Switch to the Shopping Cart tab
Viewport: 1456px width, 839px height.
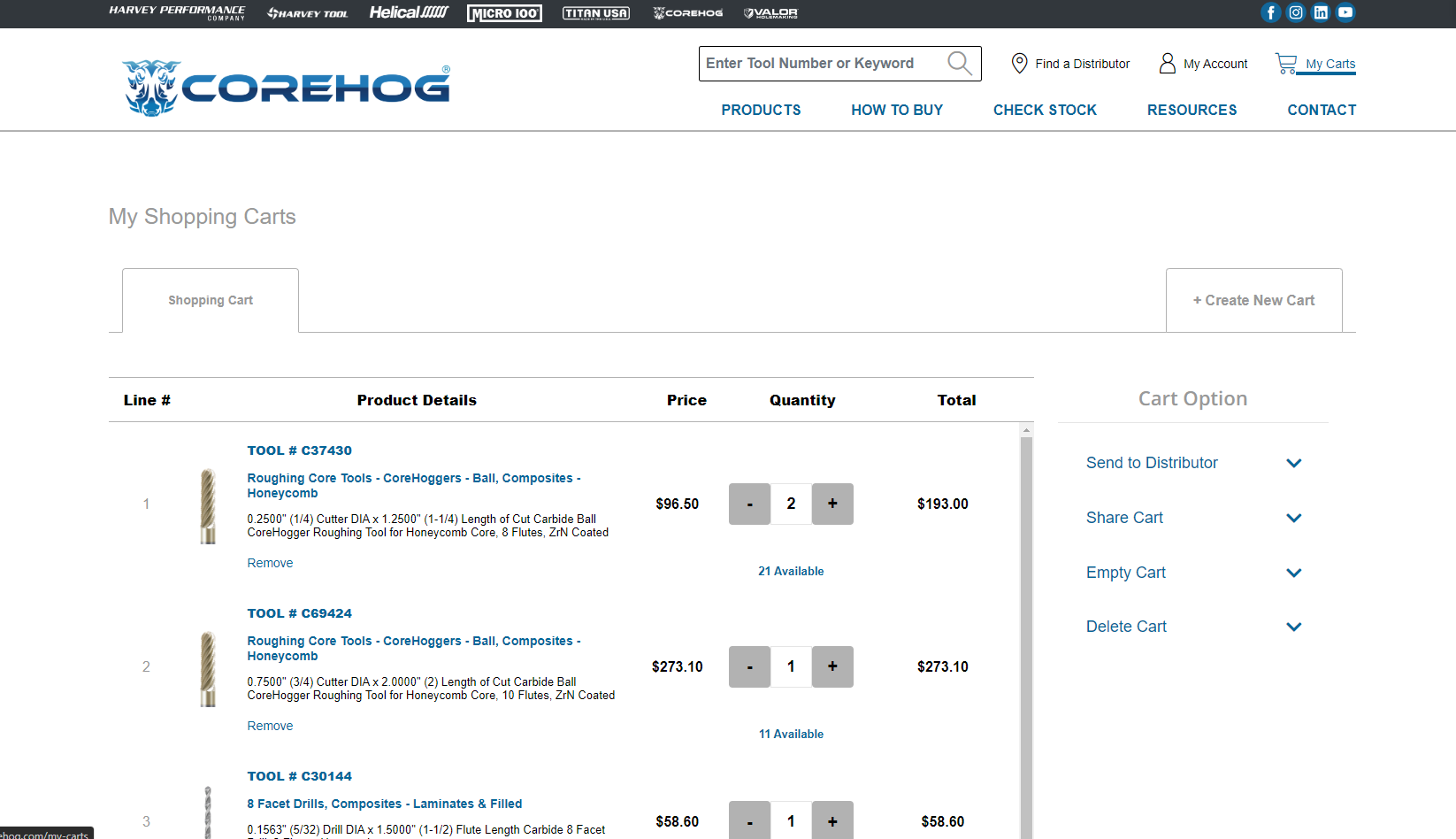pos(210,300)
